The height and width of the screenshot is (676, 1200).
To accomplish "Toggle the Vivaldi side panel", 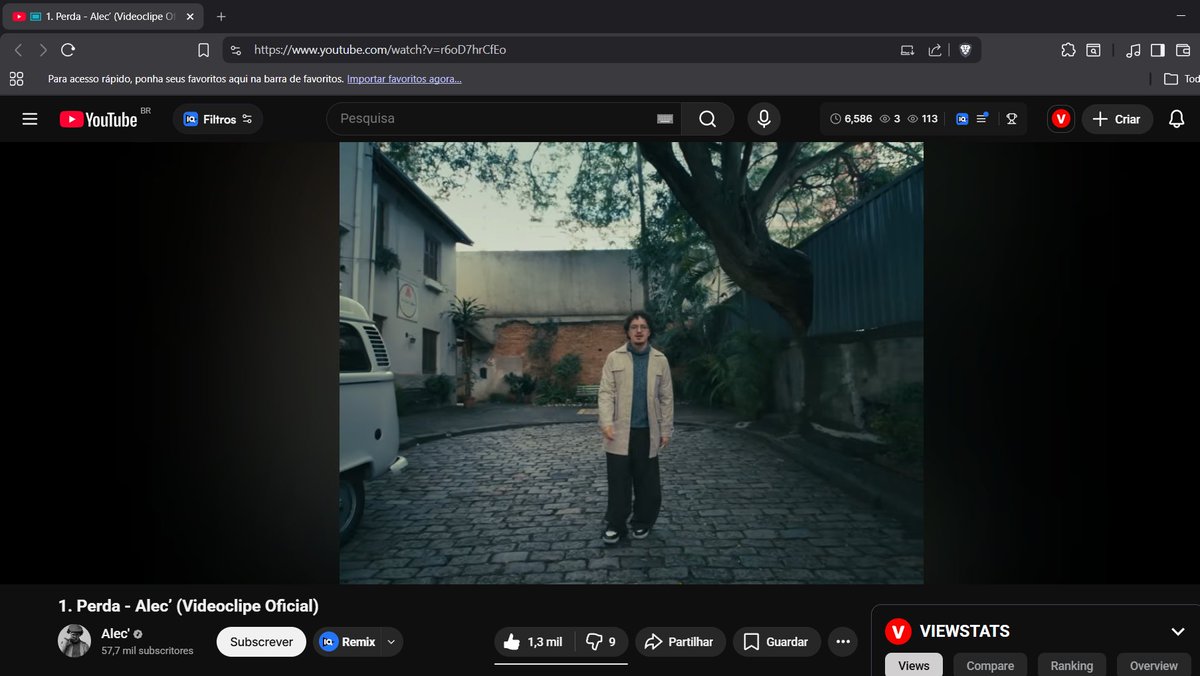I will [x=1160, y=49].
